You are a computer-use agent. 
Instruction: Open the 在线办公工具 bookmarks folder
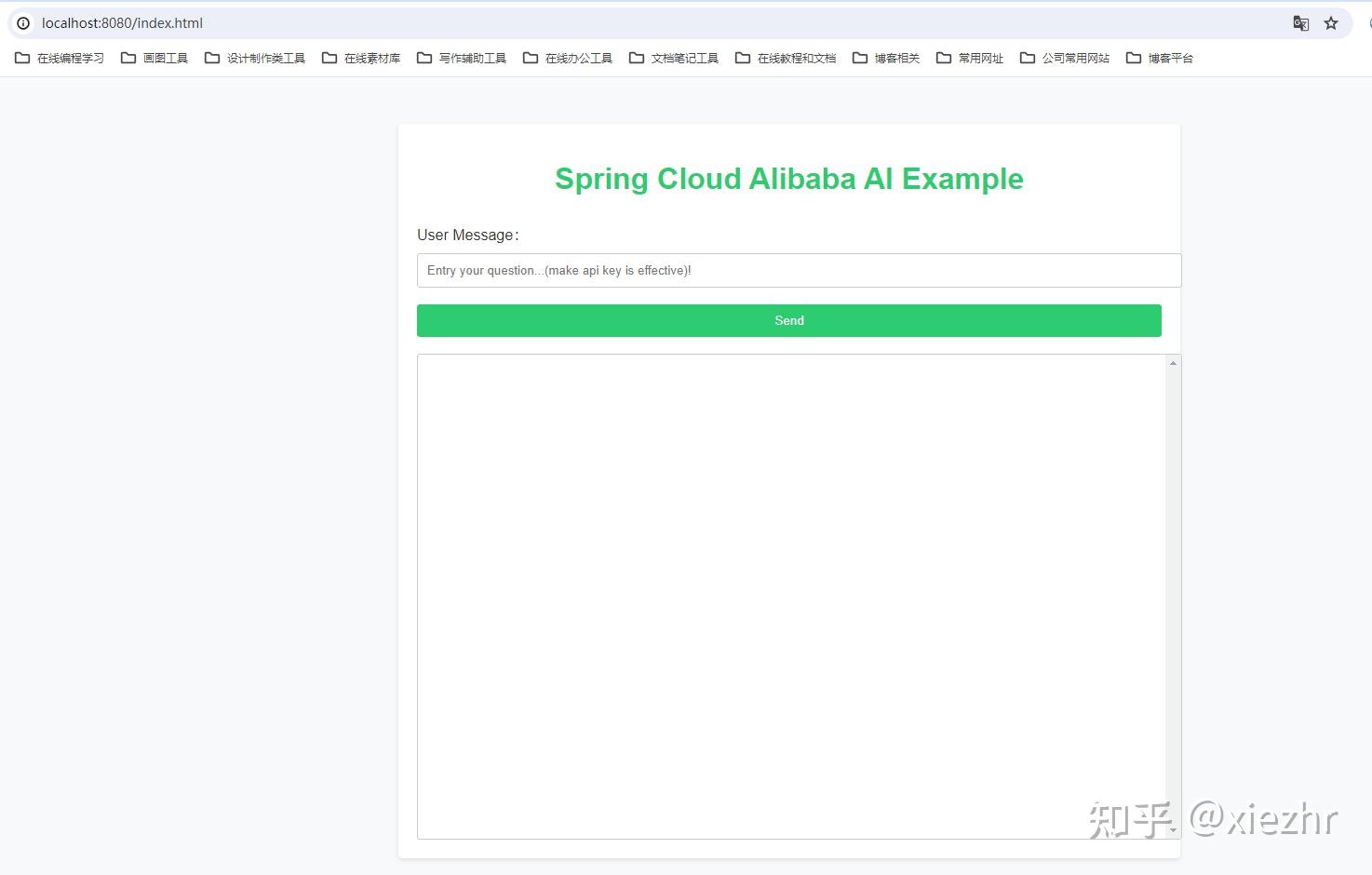pyautogui.click(x=567, y=57)
